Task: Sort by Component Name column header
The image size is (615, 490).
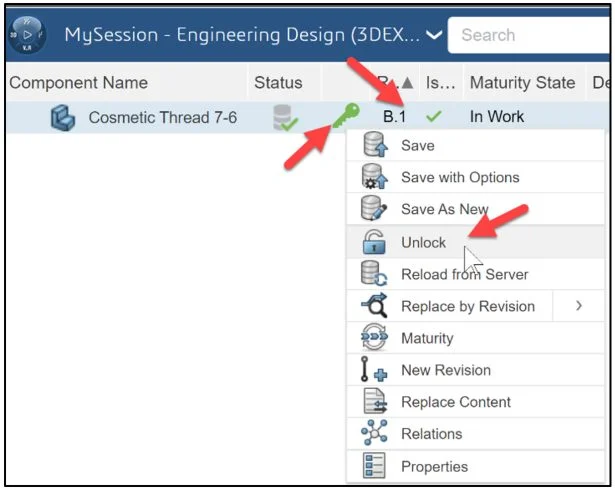Action: click(x=78, y=82)
